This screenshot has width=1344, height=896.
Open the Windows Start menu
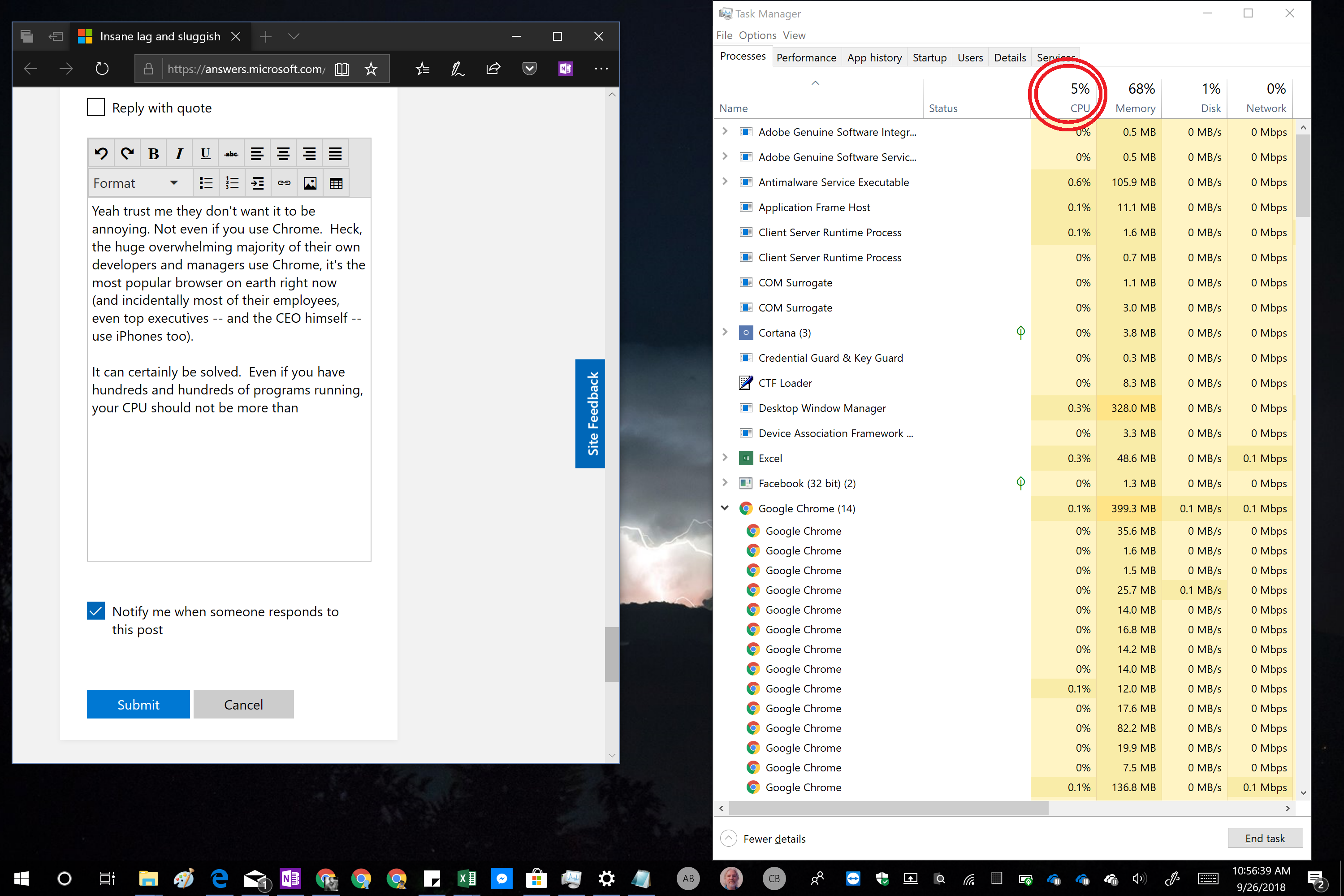tap(22, 878)
